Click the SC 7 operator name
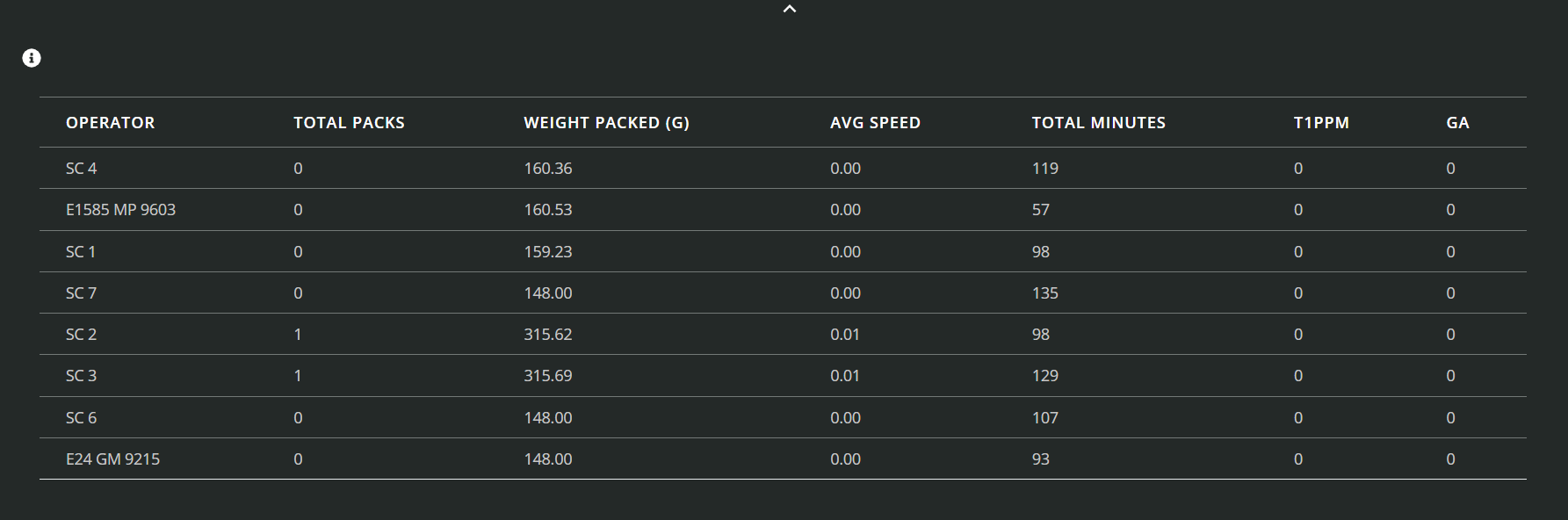Screen dimensions: 1568x520 tap(82, 293)
